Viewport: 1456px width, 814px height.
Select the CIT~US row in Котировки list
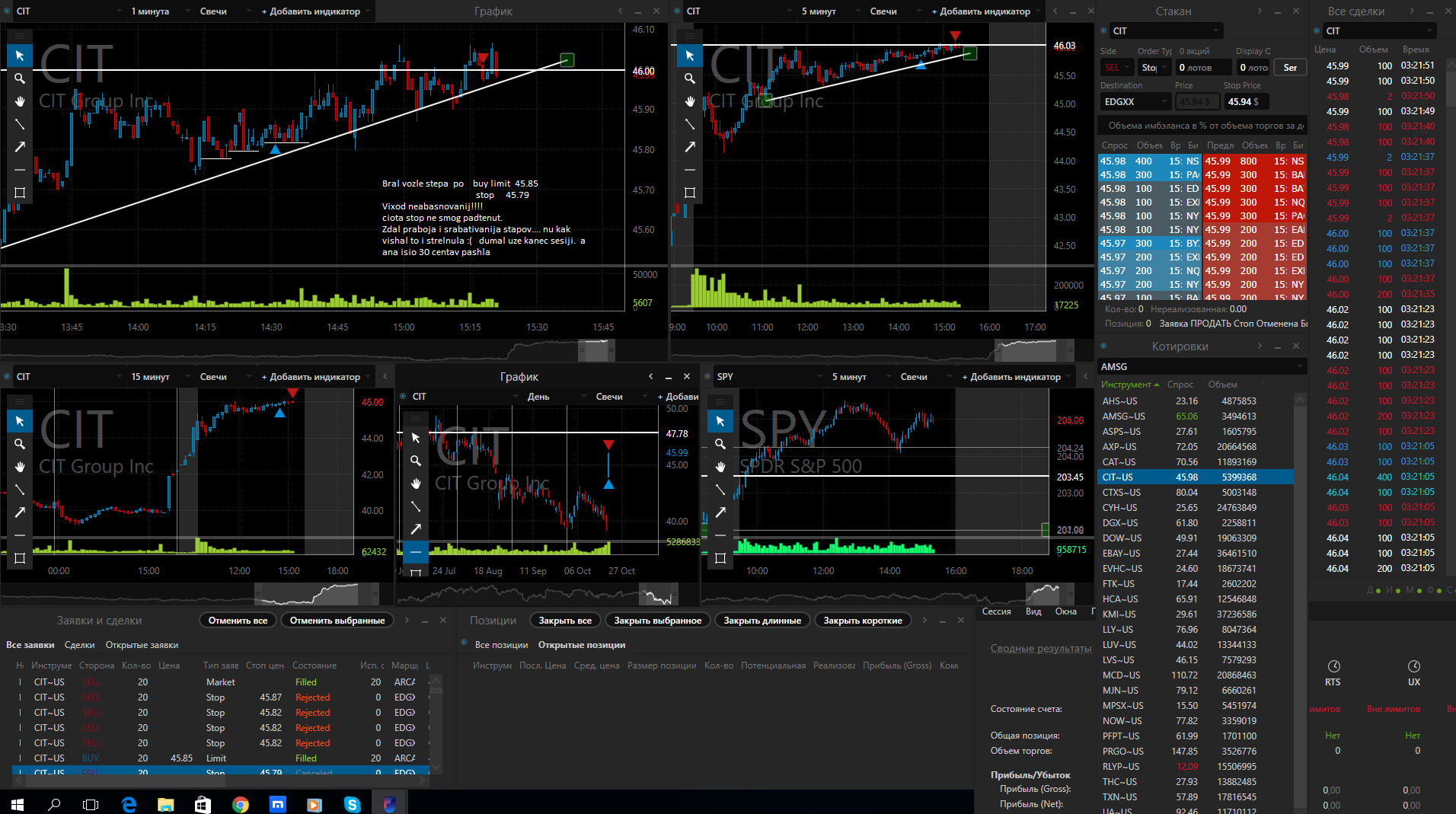pyautogui.click(x=1194, y=477)
